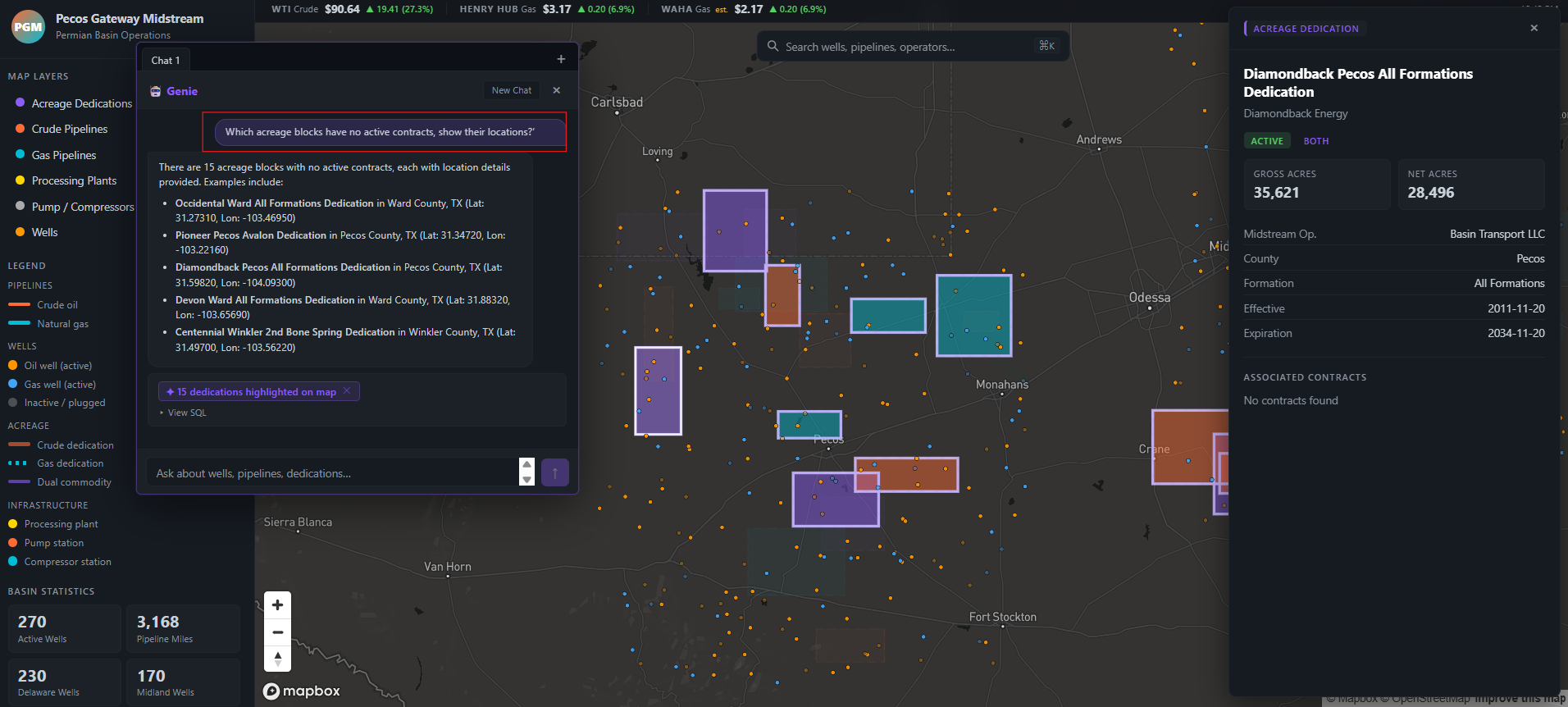1568x707 pixels.
Task: Dismiss the 15 dedications highlighted chip
Action: coord(347,391)
